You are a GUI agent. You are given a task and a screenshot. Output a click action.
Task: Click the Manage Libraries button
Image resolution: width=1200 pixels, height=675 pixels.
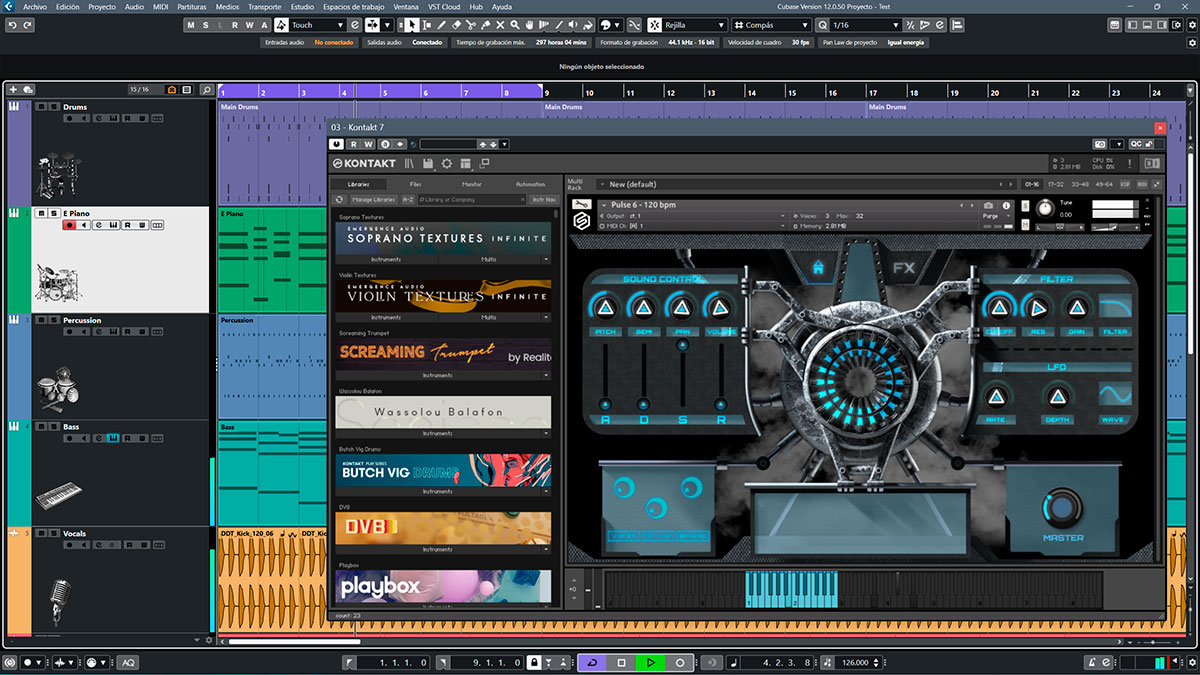pyautogui.click(x=375, y=200)
